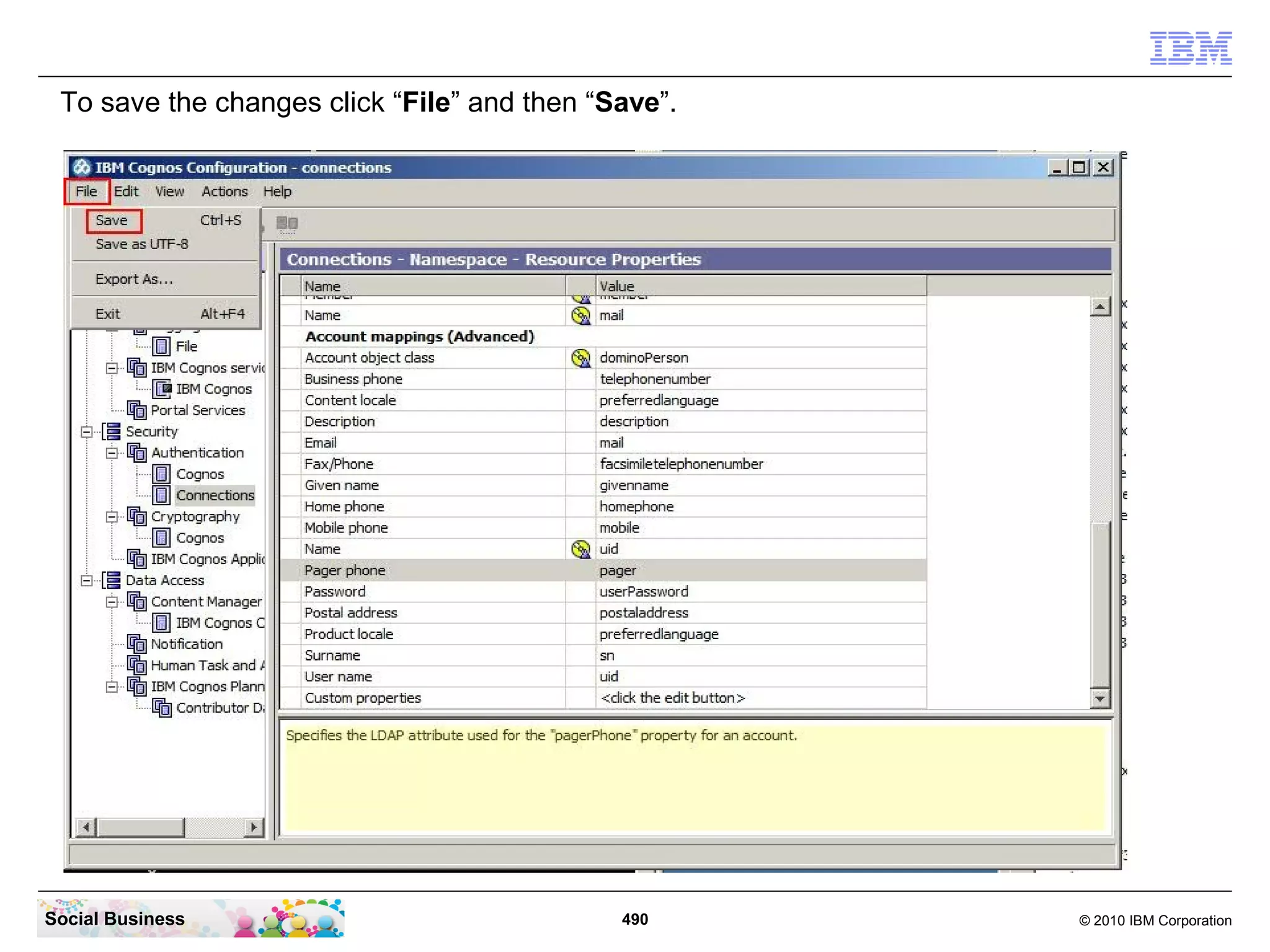Open the File menu

pos(86,192)
